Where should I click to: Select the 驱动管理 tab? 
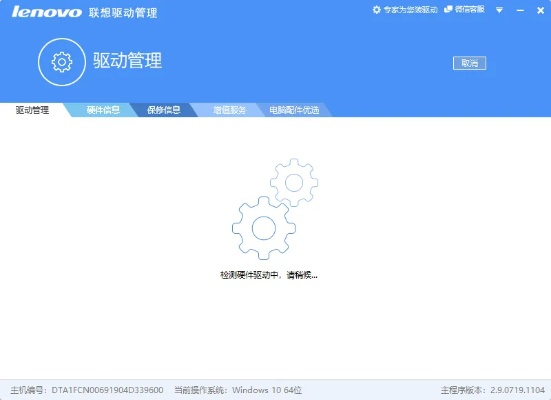tap(32, 110)
